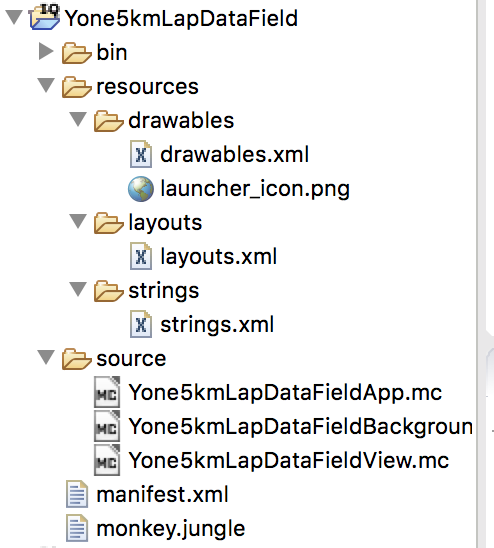Click the MC icon of Yone5kmLapDataFieldApp.mc
Screen dimensions: 494x548
click(x=107, y=392)
